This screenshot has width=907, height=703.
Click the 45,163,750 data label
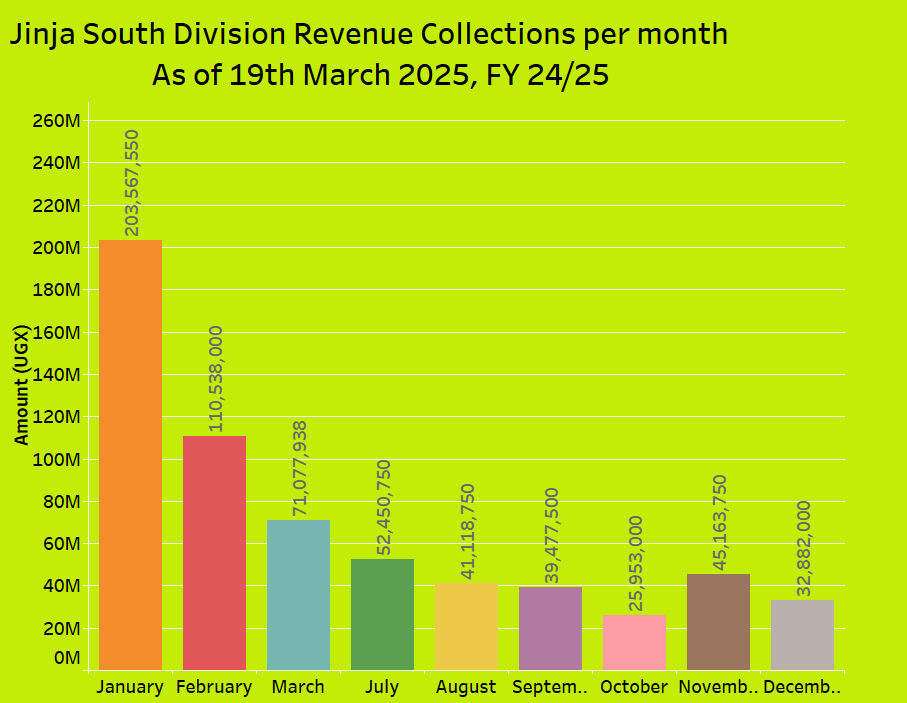pyautogui.click(x=719, y=523)
